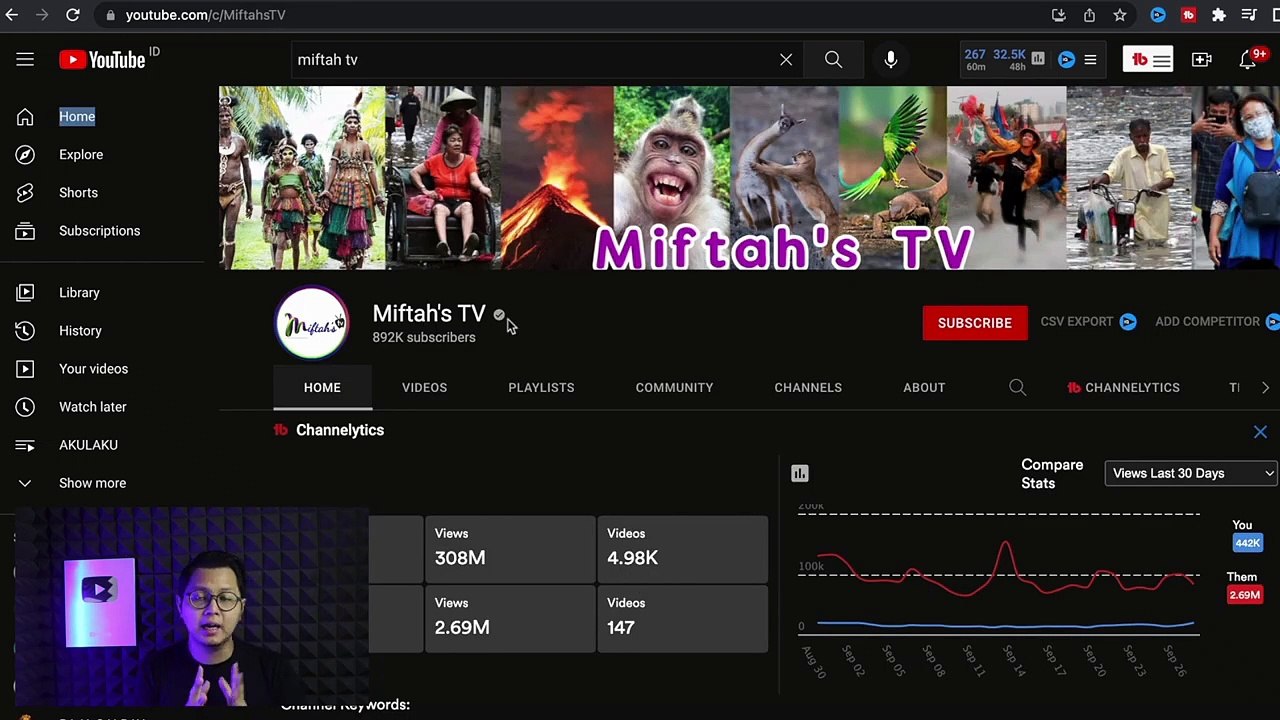
Task: Click the You 442K legend badge
Action: (x=1247, y=543)
